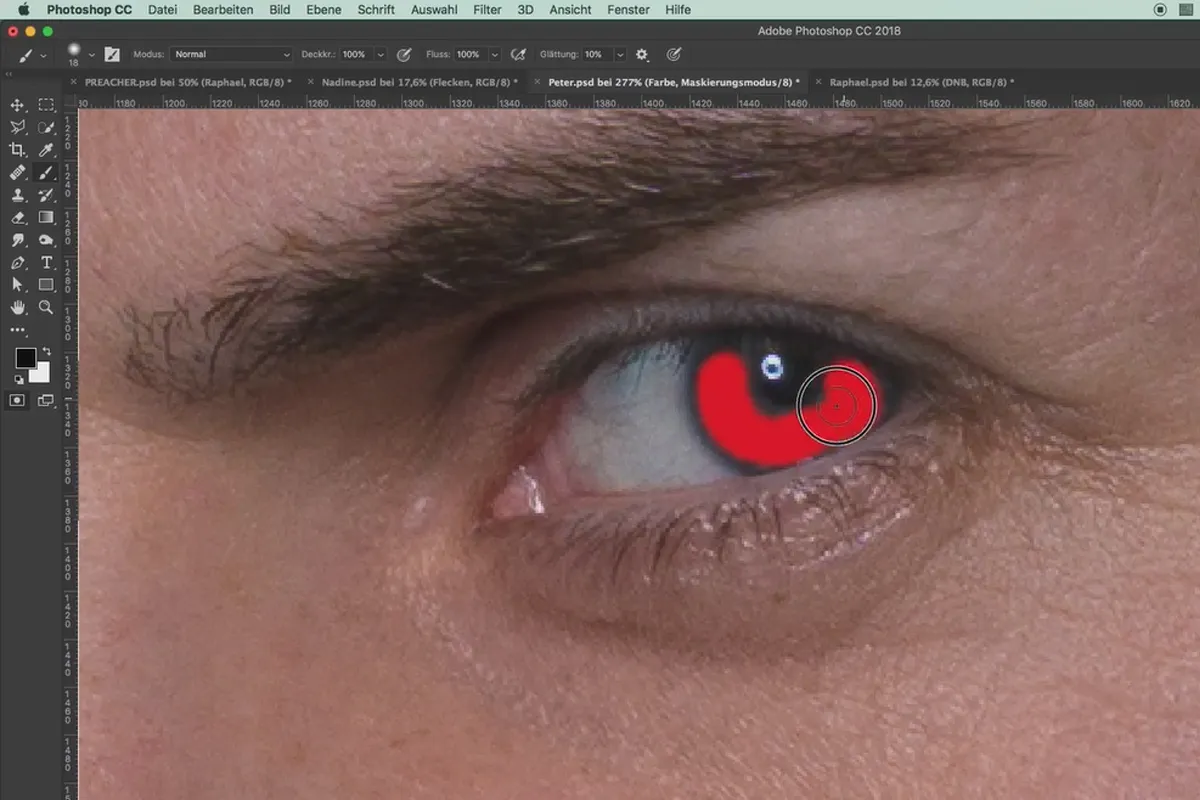Toggle Quick Mask mode button

[x=17, y=400]
